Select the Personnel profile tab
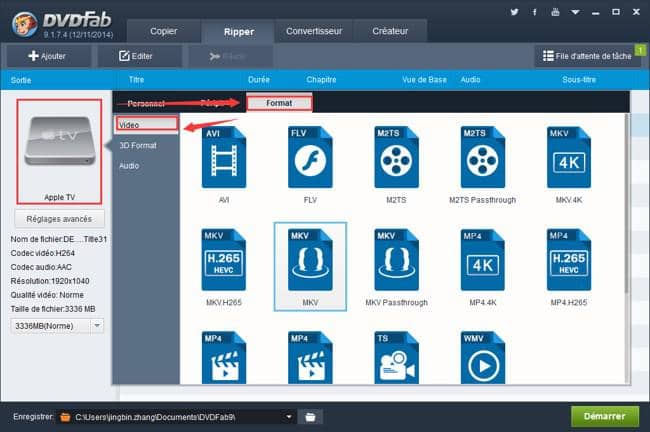 (x=146, y=103)
